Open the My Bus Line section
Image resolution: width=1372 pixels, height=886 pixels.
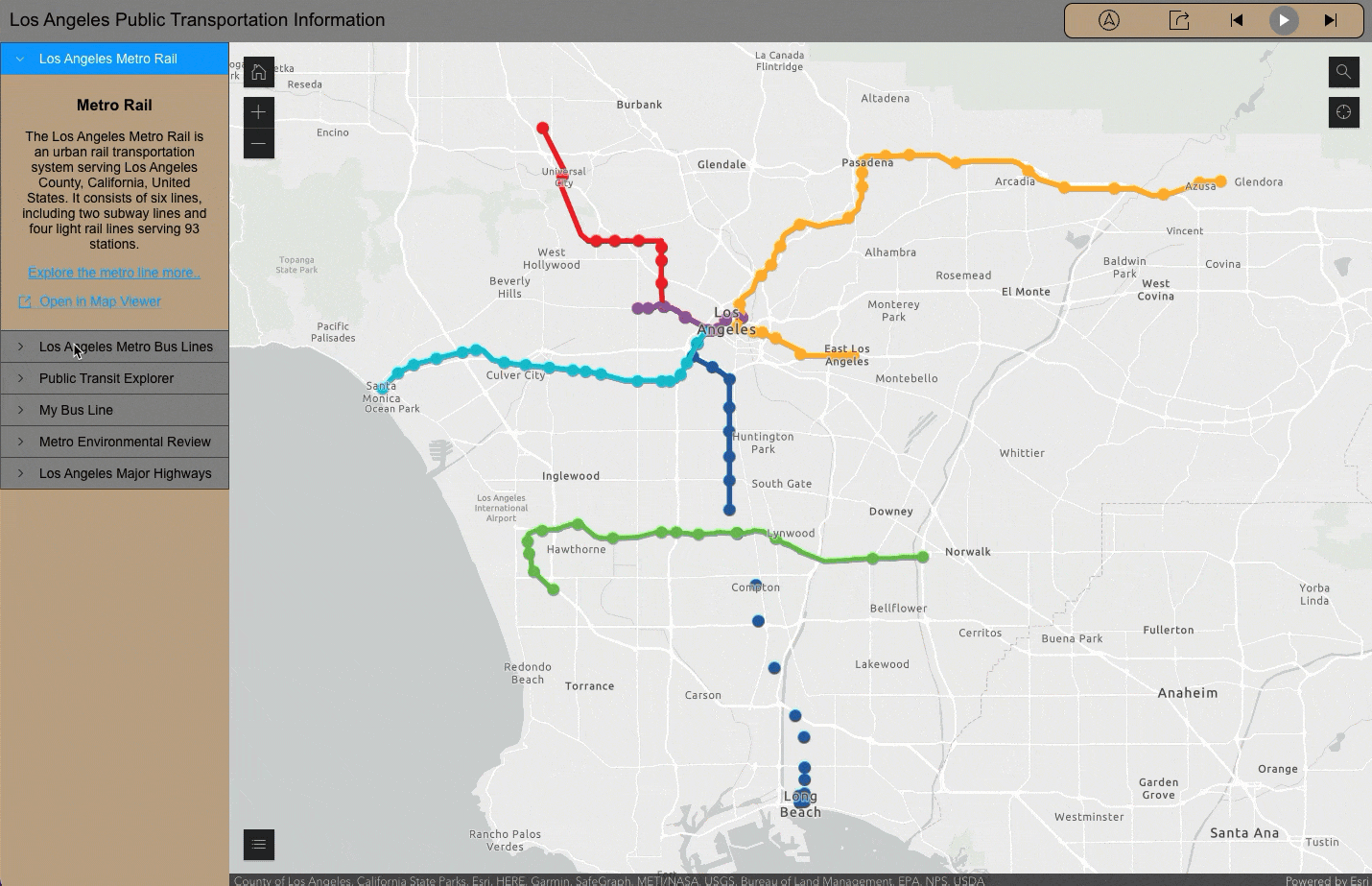pos(114,410)
